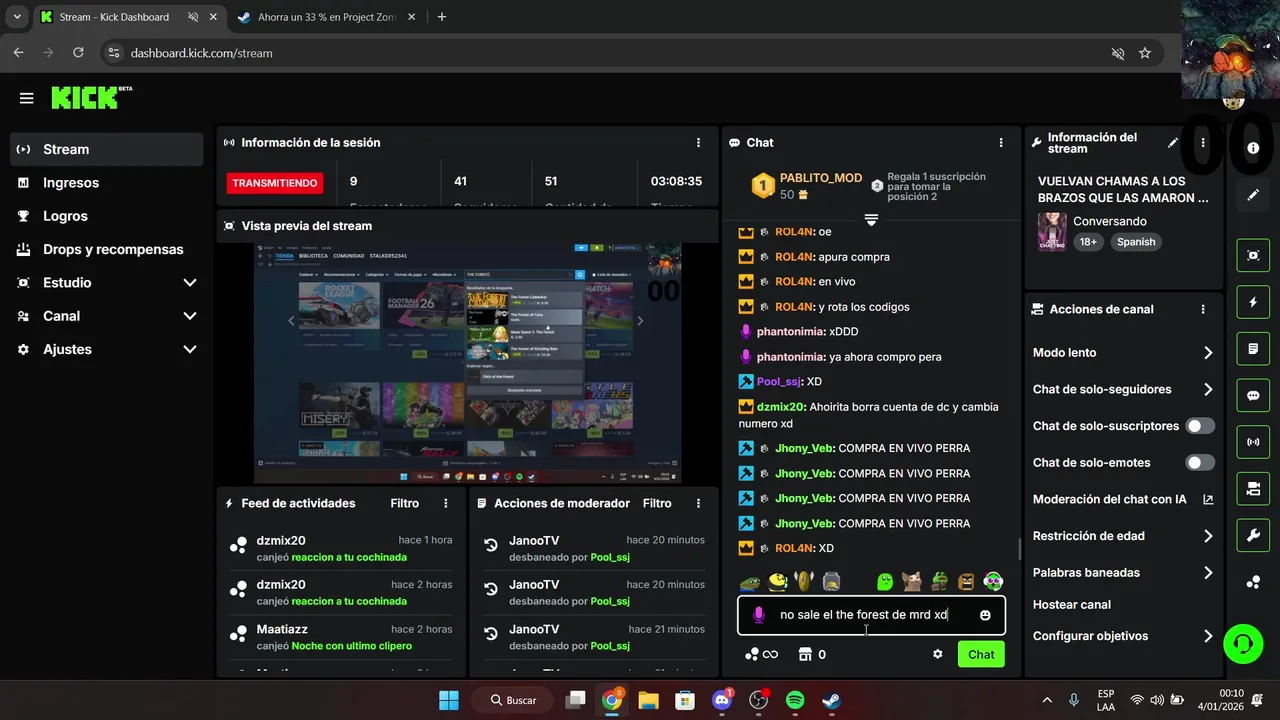Go to Logros in the sidebar
The width and height of the screenshot is (1280, 720).
click(x=107, y=216)
